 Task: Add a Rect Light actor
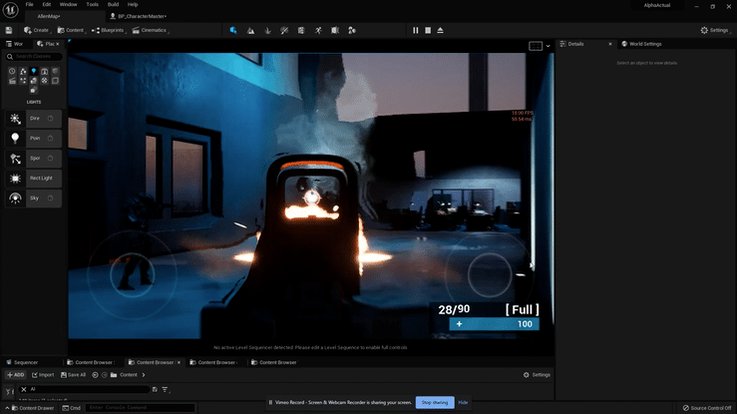tap(33, 178)
